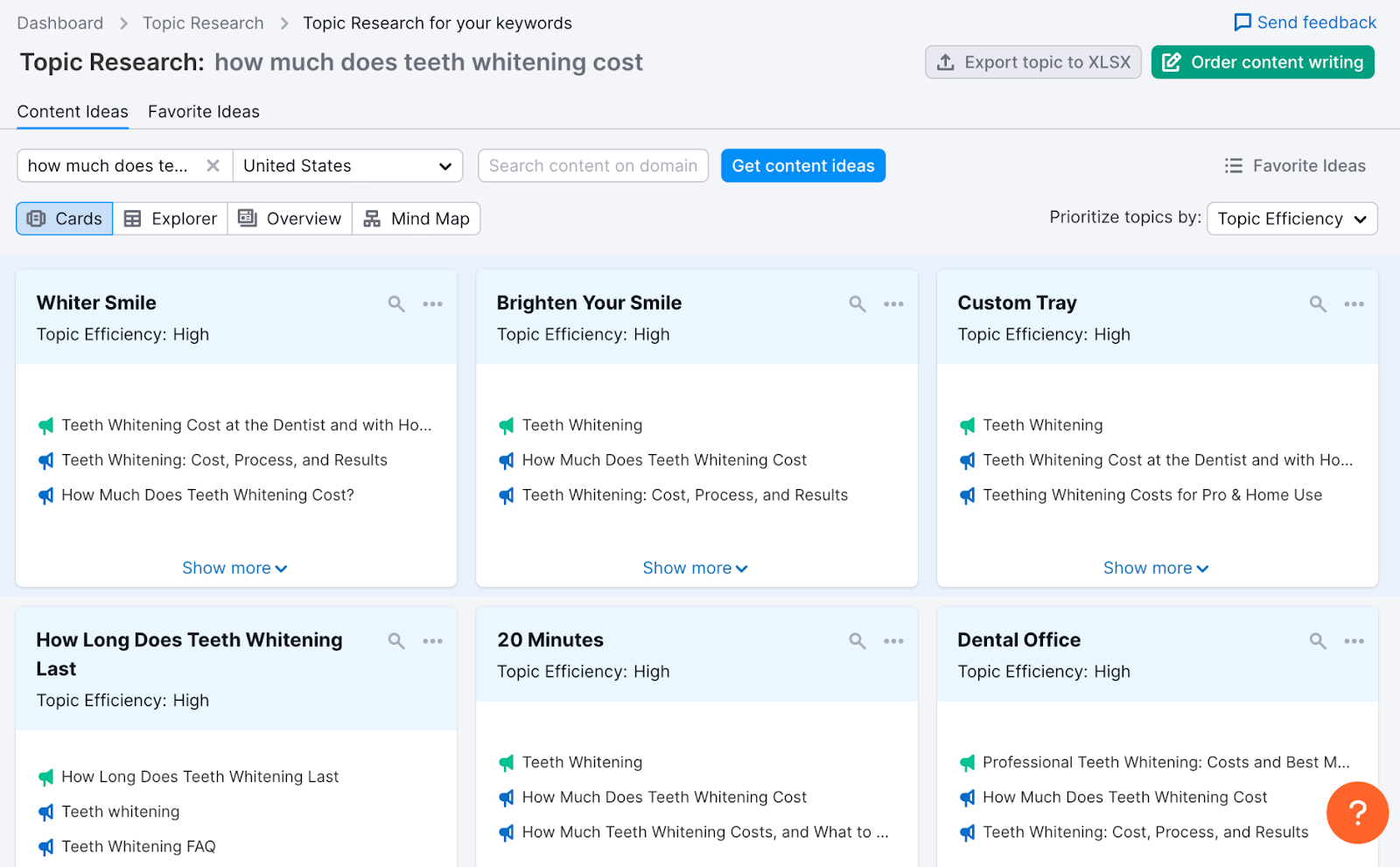Go to Topic Research breadcrumb
The width and height of the screenshot is (1400, 867).
[x=203, y=24]
